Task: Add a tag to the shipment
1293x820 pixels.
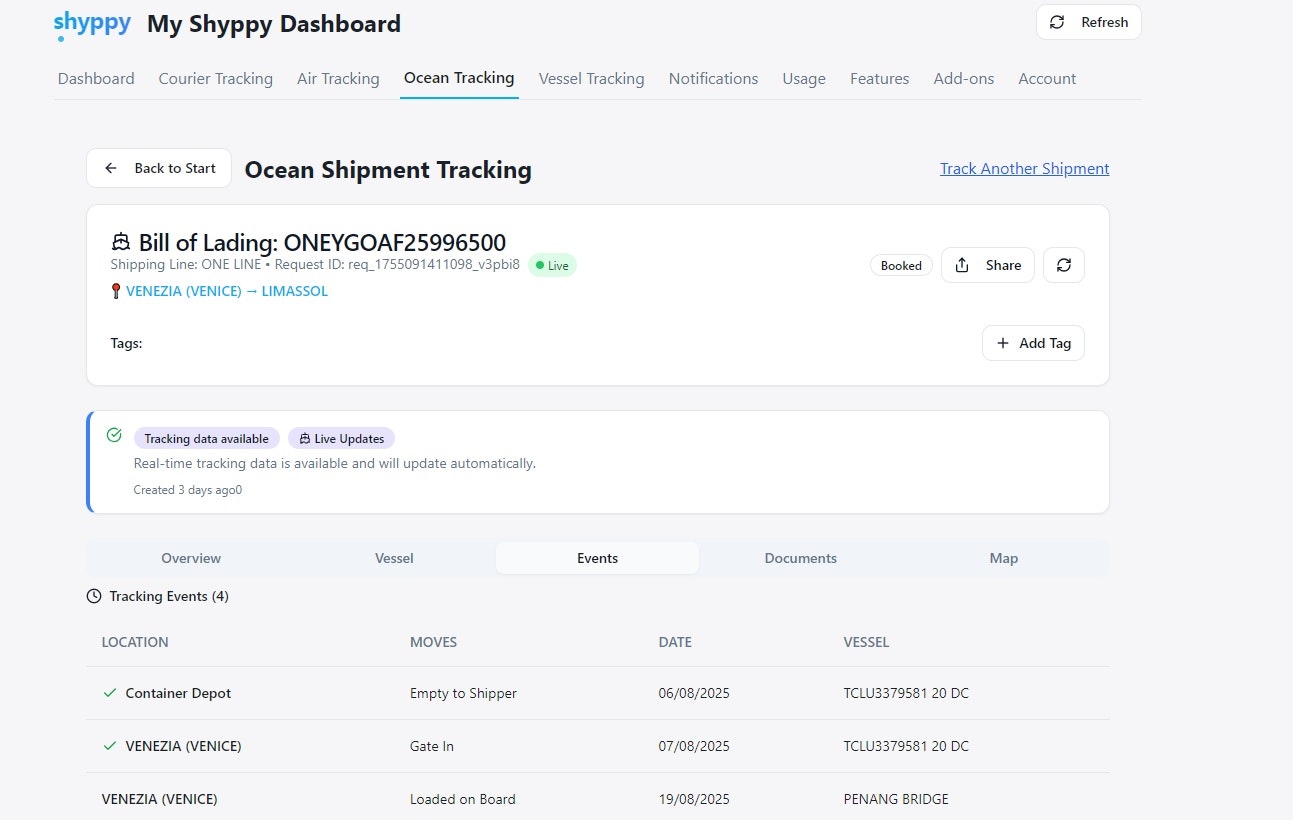Action: (1033, 343)
